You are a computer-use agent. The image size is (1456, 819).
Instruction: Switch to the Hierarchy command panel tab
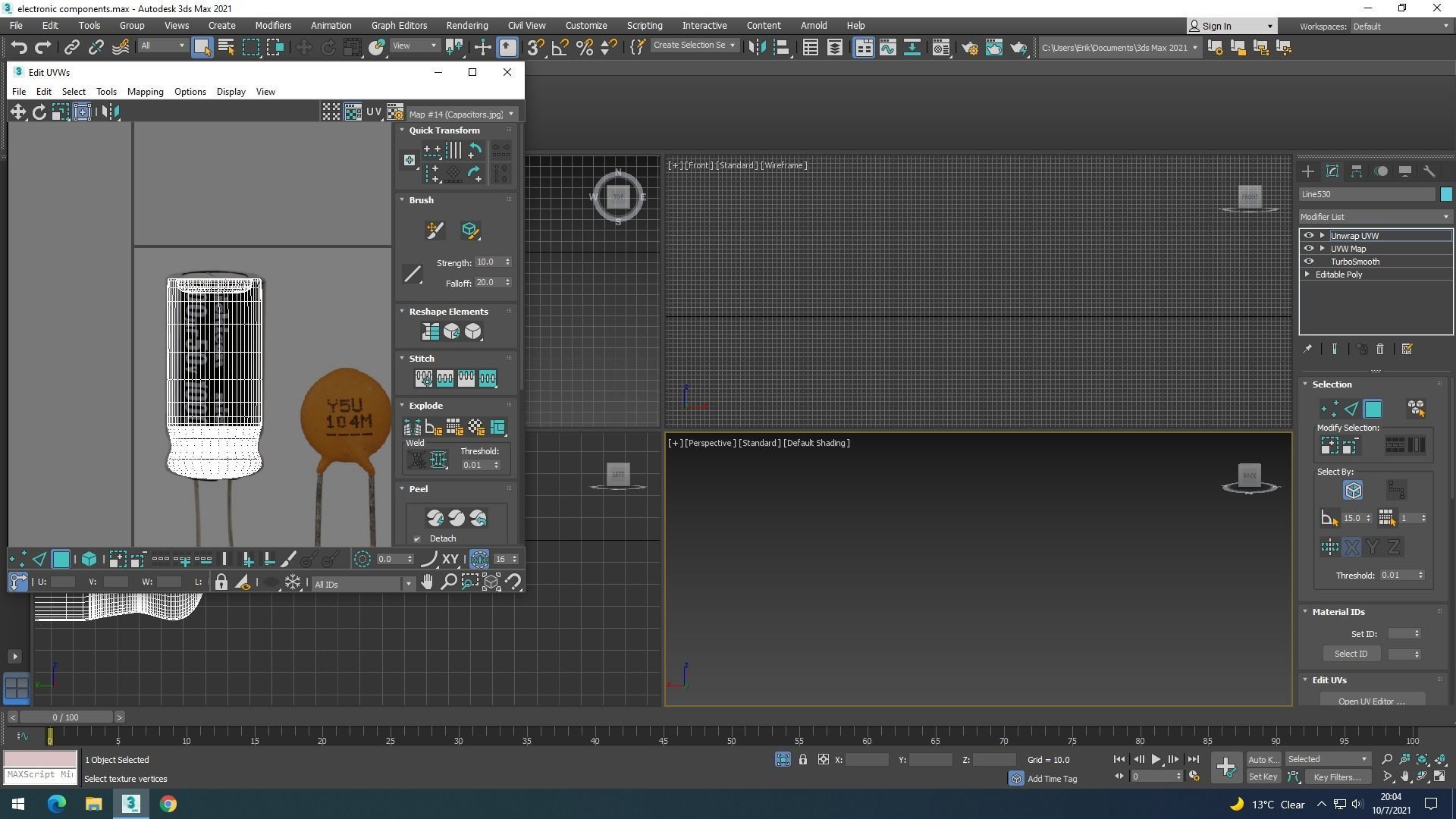coord(1357,171)
